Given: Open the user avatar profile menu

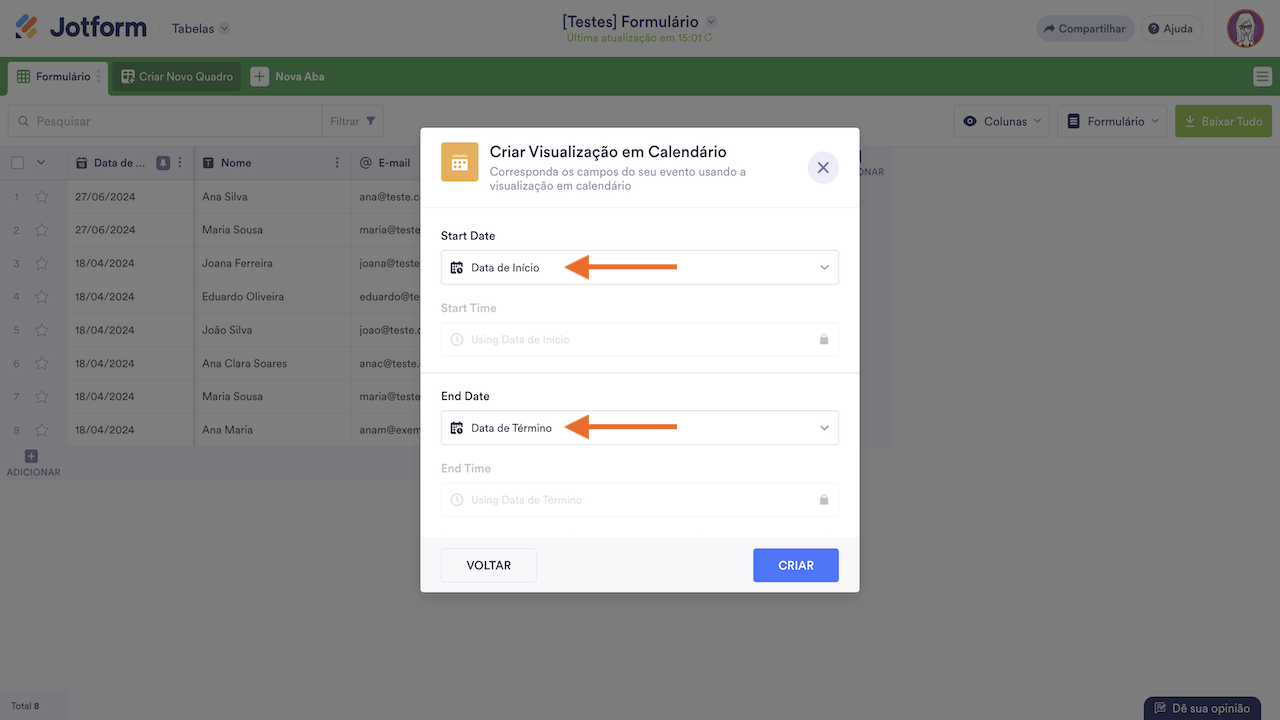Looking at the screenshot, I should coord(1245,28).
